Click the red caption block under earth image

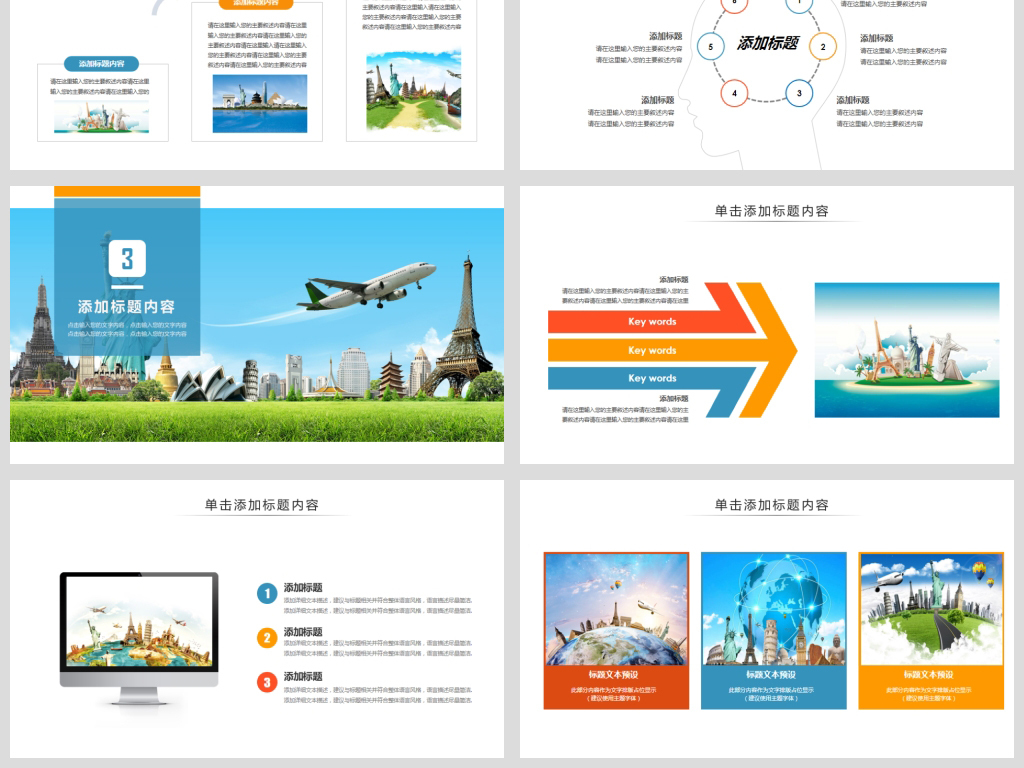(616, 686)
